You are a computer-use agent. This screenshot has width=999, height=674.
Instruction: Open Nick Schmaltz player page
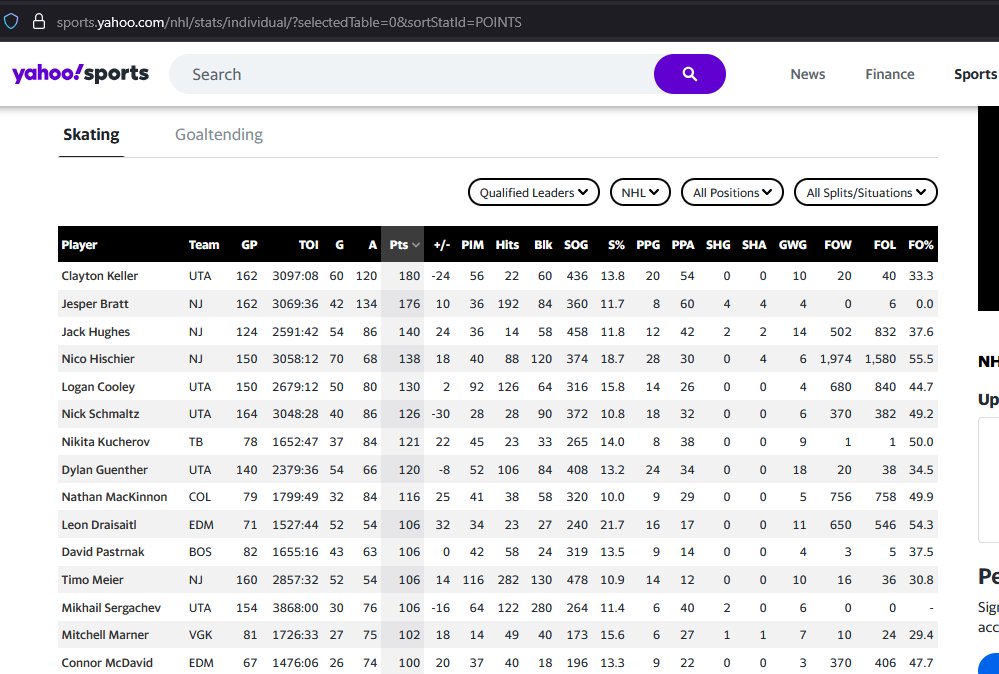tap(100, 413)
